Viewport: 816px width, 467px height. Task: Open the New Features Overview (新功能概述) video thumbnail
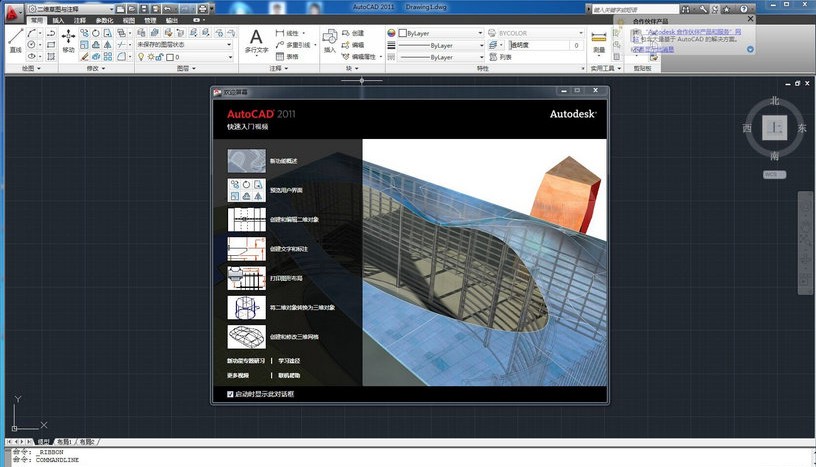pos(247,161)
